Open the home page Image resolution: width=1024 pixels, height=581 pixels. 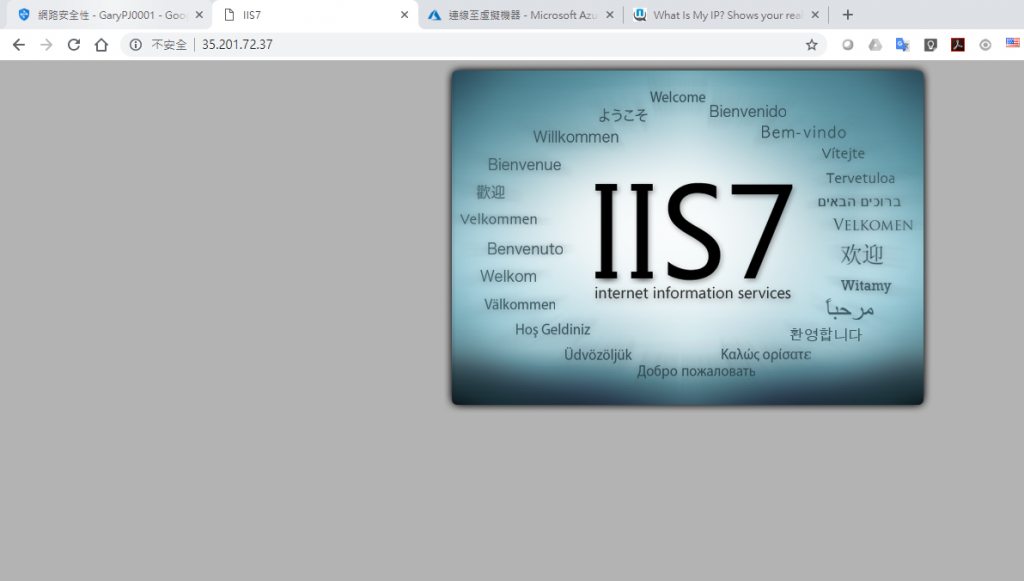(101, 44)
